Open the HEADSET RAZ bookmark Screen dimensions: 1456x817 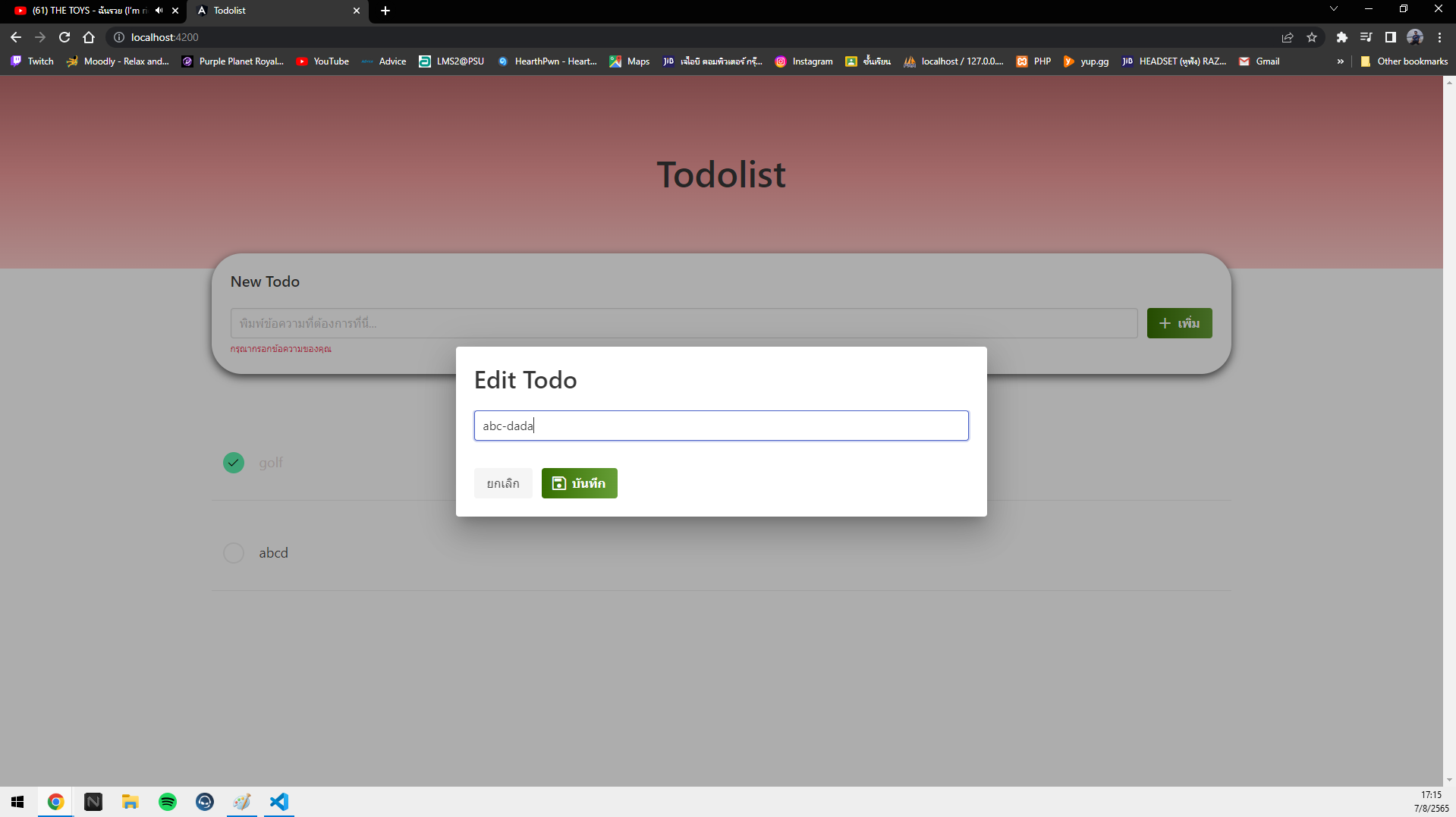(x=1174, y=61)
